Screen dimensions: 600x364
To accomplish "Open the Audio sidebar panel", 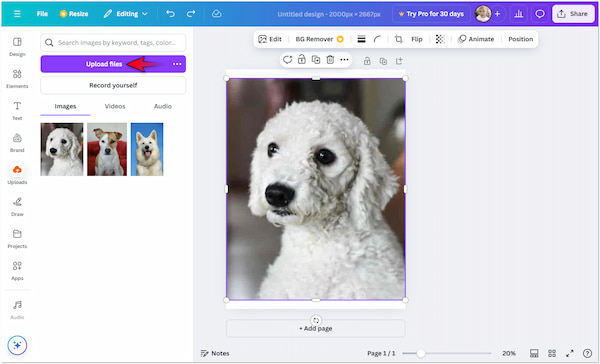I will coord(17,310).
